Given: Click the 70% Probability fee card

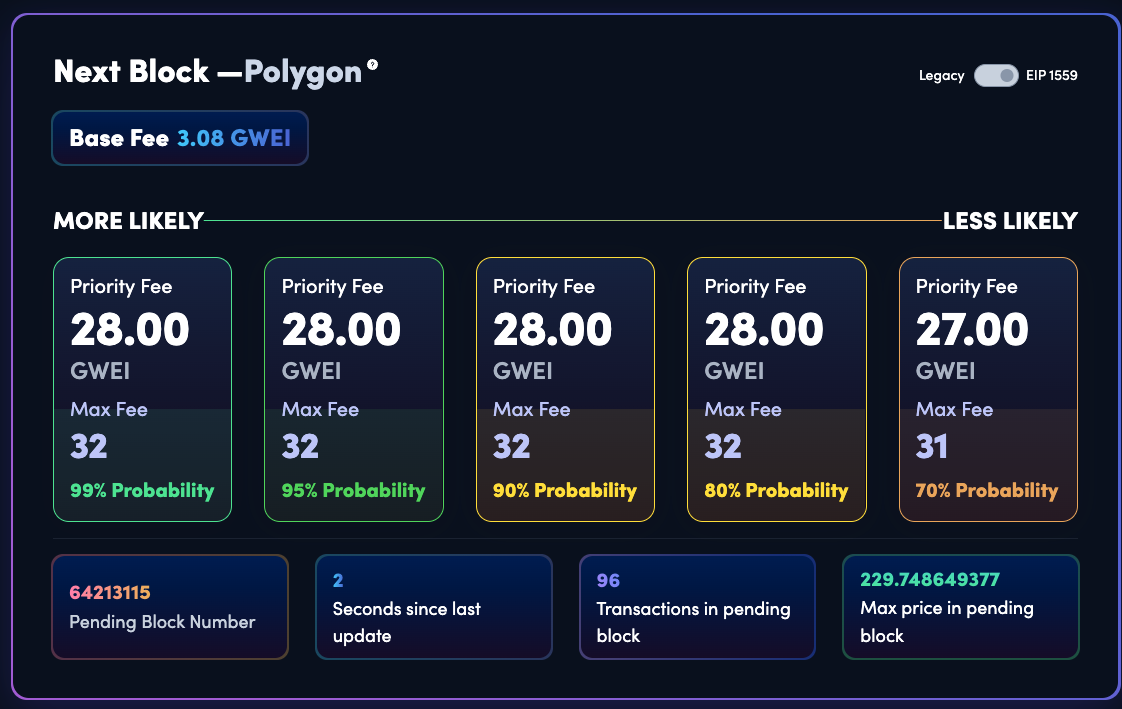Looking at the screenshot, I should (x=988, y=389).
